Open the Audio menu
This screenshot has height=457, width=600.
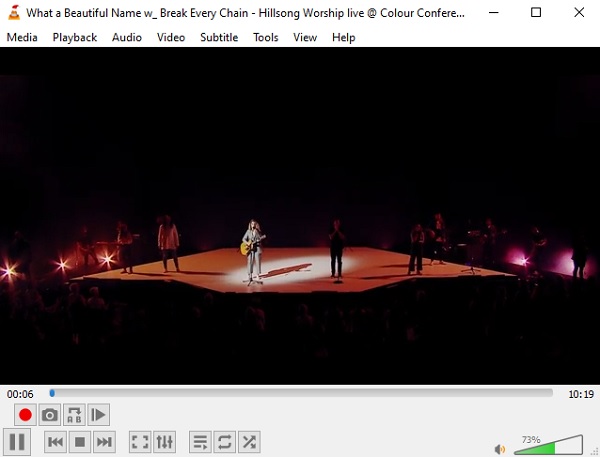coord(127,38)
